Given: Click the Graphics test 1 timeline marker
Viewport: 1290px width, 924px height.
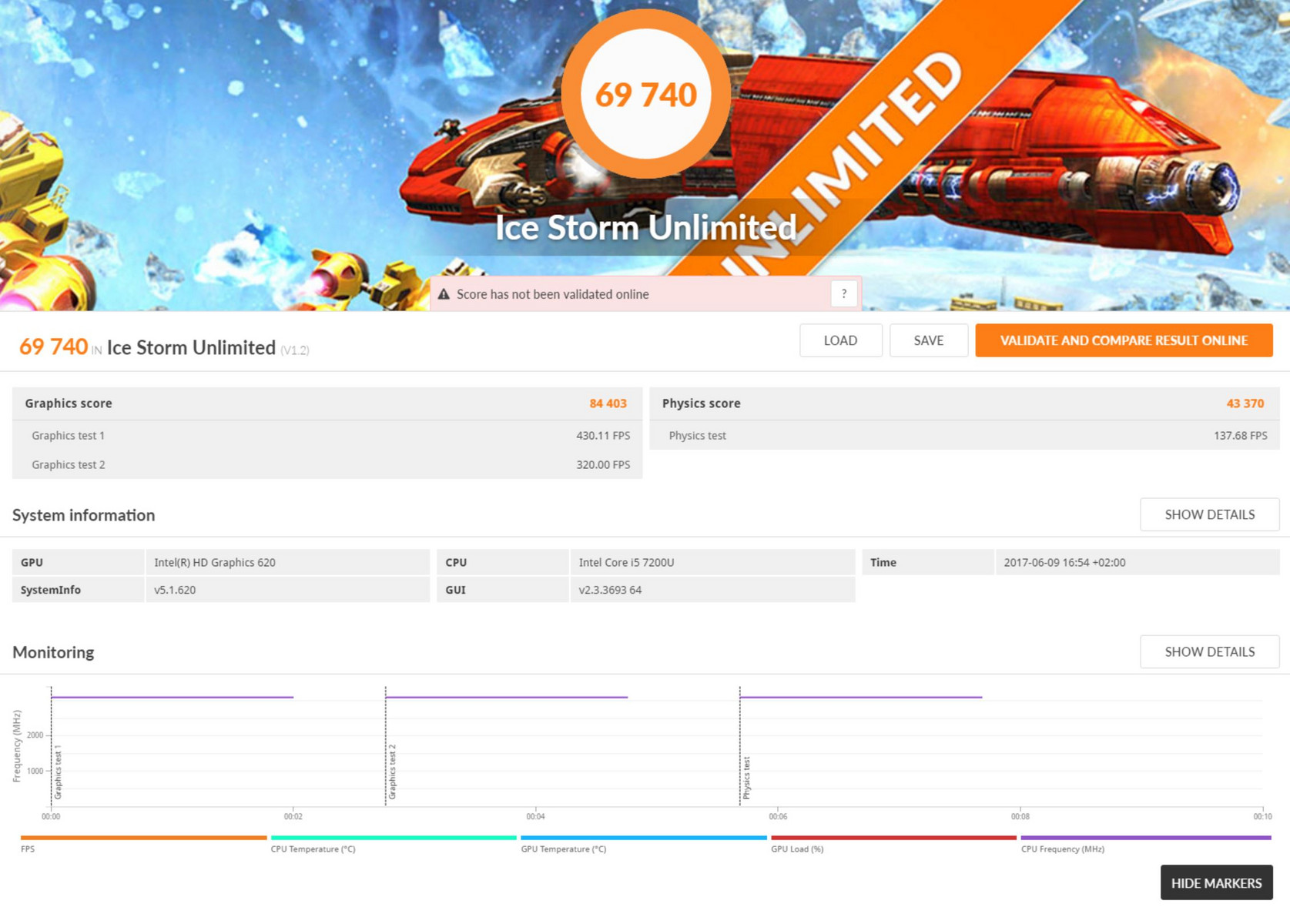Looking at the screenshot, I should (58, 772).
